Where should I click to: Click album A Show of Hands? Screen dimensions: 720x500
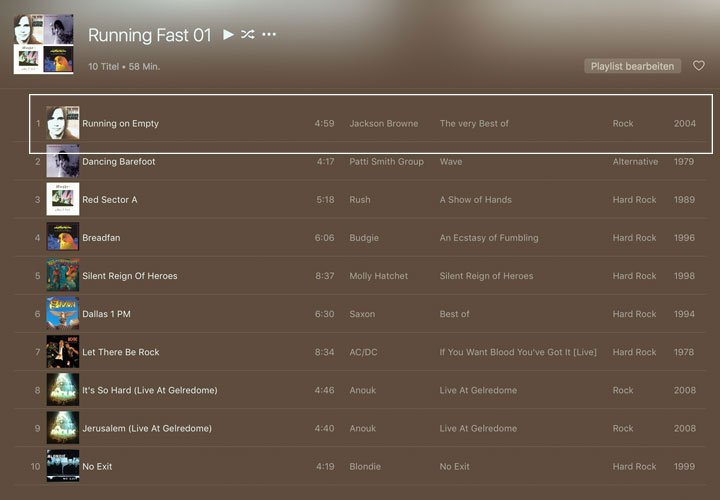pos(475,200)
